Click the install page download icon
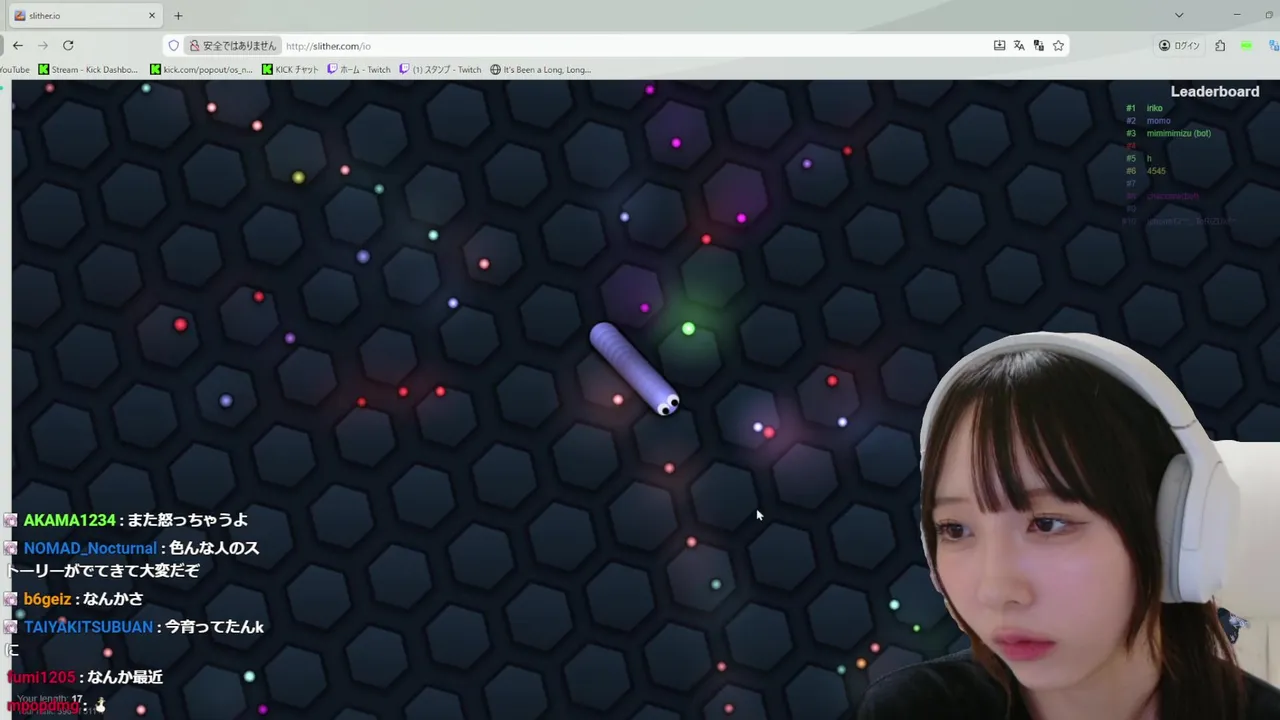Image resolution: width=1280 pixels, height=720 pixels. click(x=999, y=45)
